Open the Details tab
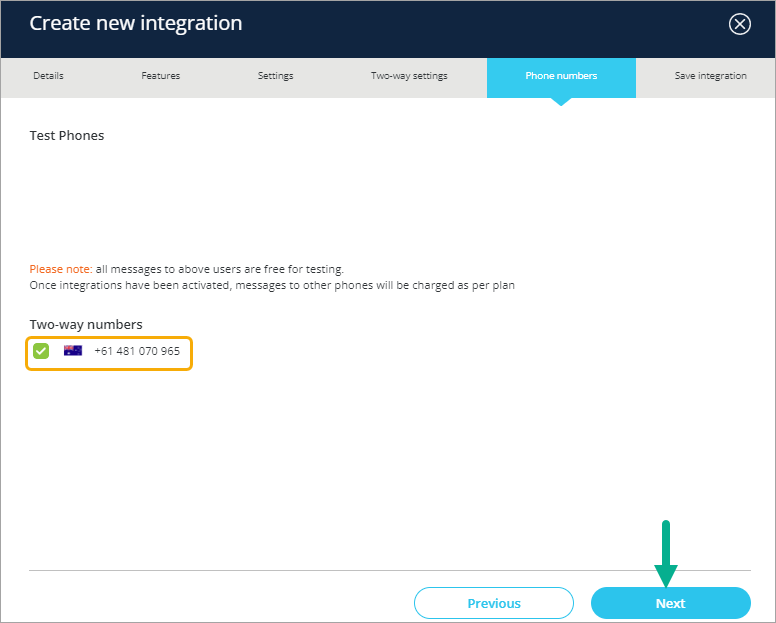776x623 pixels. pyautogui.click(x=48, y=76)
